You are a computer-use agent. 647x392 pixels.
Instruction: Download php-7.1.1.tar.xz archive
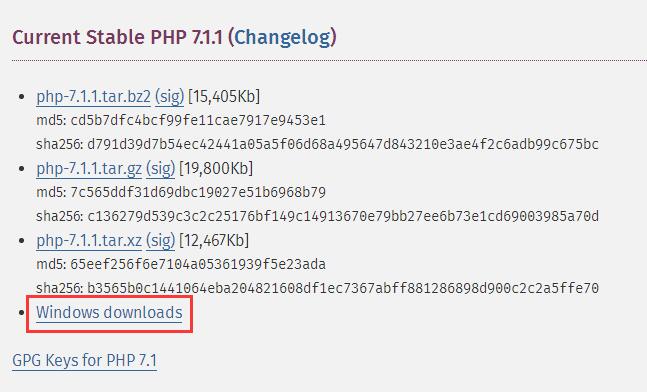89,241
